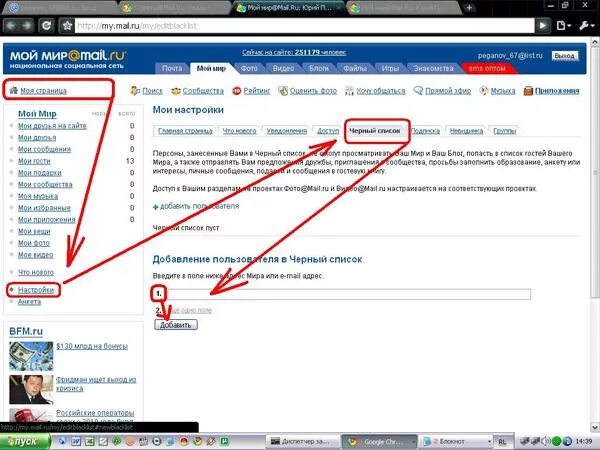Open Мои друзья на сайте in the sidebar

(x=52, y=126)
